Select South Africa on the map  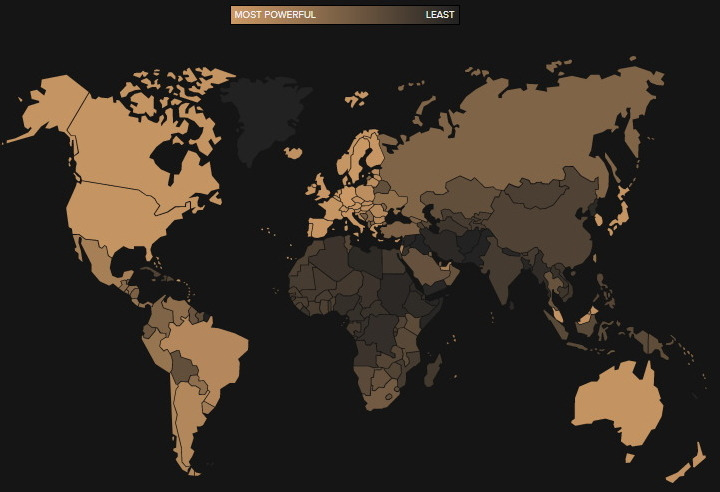tap(380, 397)
